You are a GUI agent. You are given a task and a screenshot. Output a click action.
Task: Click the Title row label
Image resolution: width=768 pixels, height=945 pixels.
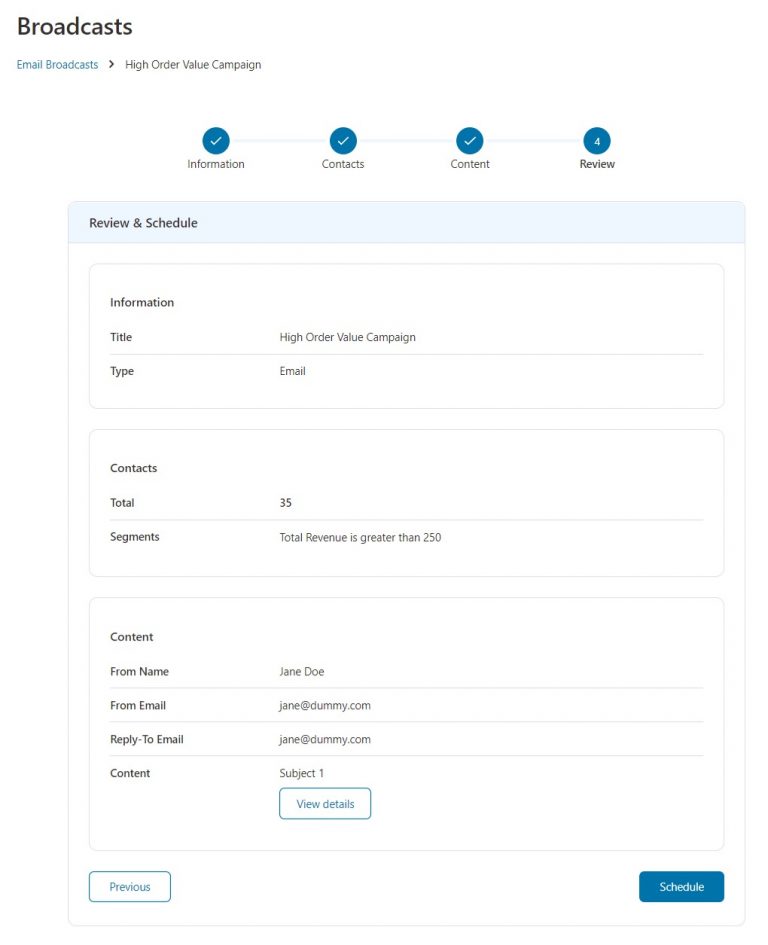pyautogui.click(x=121, y=337)
